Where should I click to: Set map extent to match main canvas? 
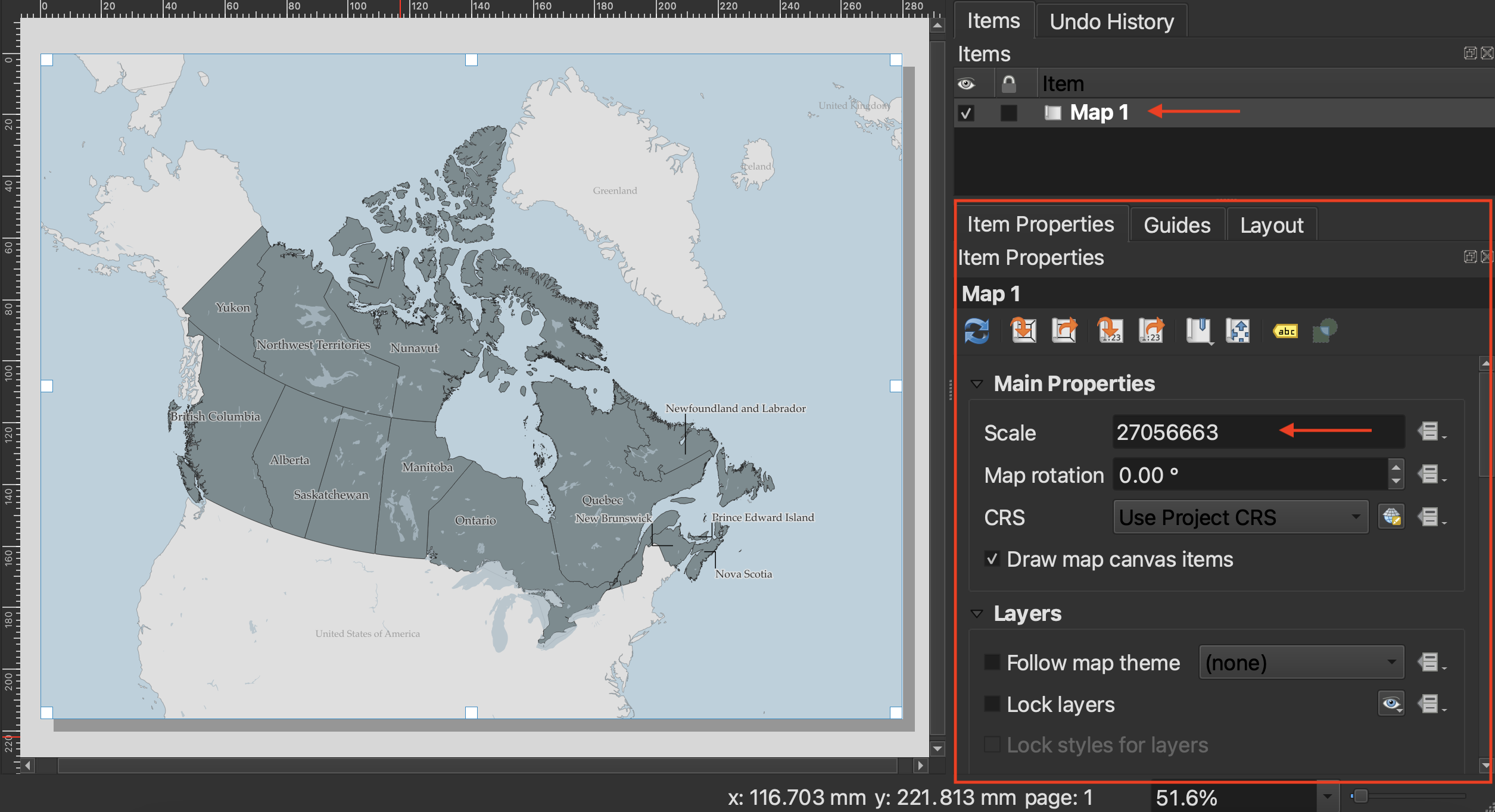tap(1023, 330)
